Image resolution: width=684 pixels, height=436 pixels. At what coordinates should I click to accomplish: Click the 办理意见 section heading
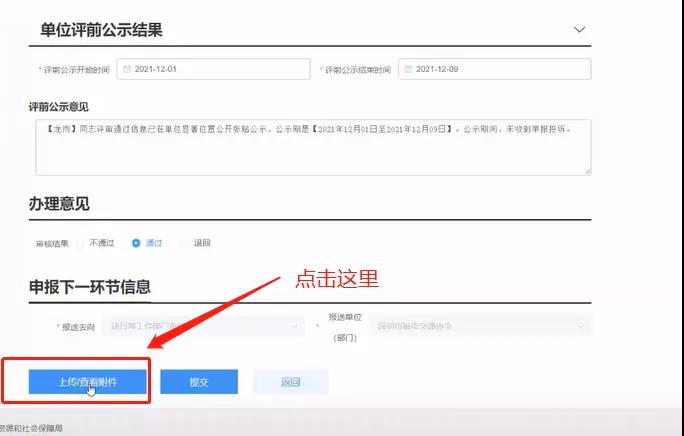pyautogui.click(x=59, y=204)
